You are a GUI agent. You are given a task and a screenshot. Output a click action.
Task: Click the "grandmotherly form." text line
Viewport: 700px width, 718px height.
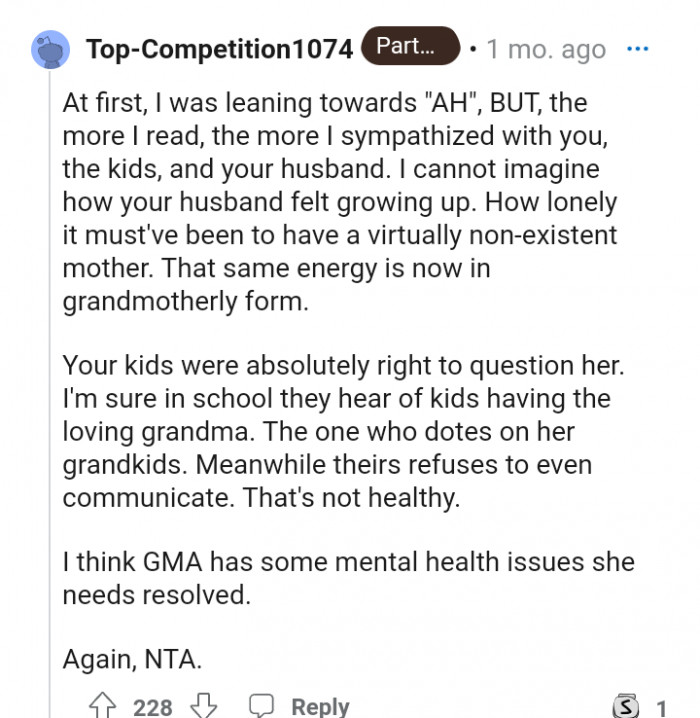[186, 301]
